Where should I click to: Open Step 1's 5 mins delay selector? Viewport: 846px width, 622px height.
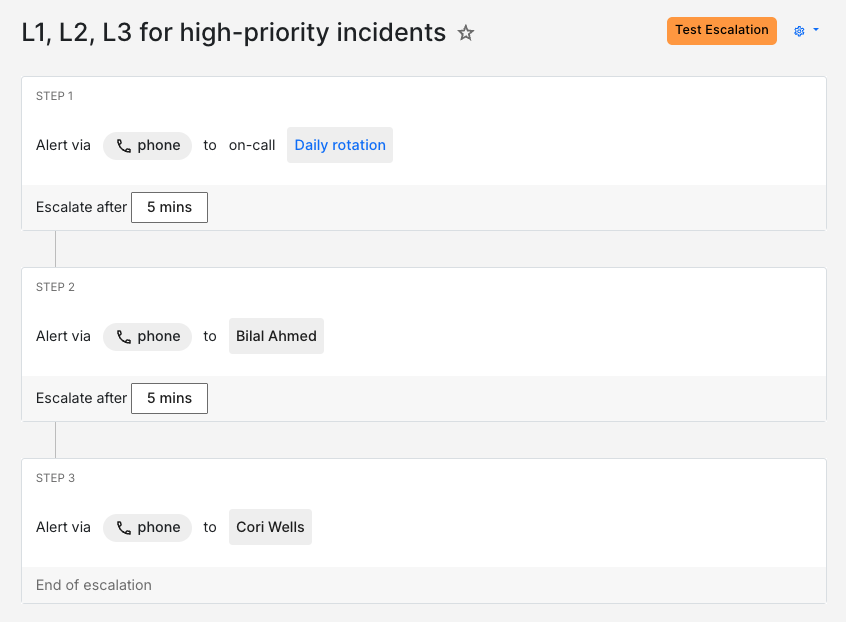168,207
